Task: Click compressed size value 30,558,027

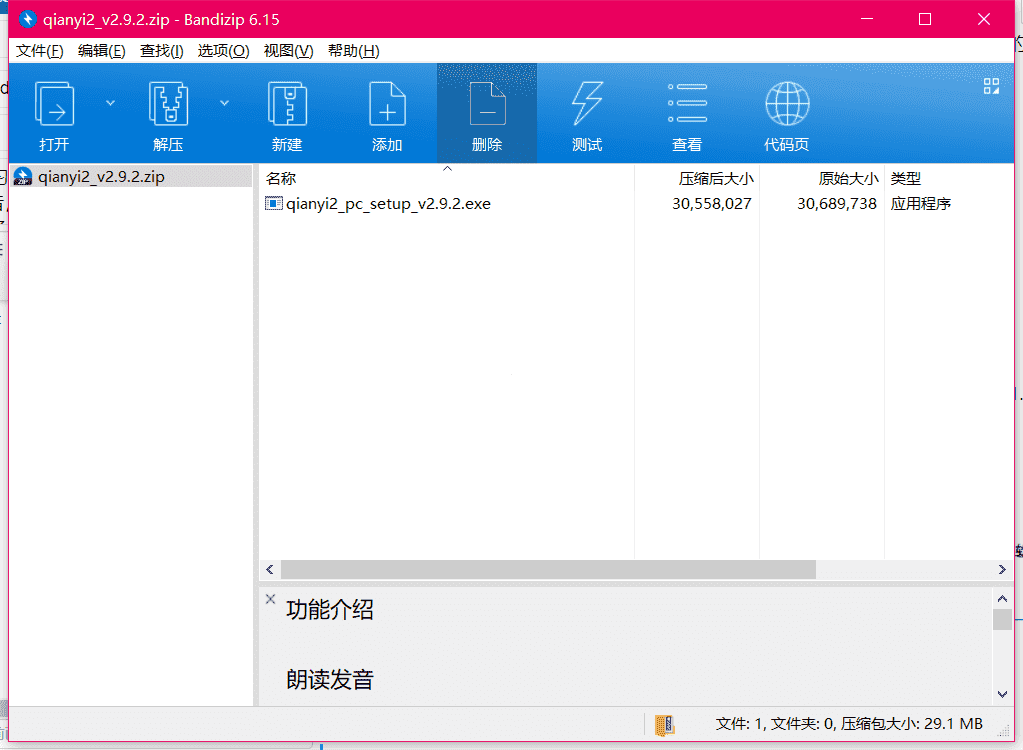Action: [712, 204]
